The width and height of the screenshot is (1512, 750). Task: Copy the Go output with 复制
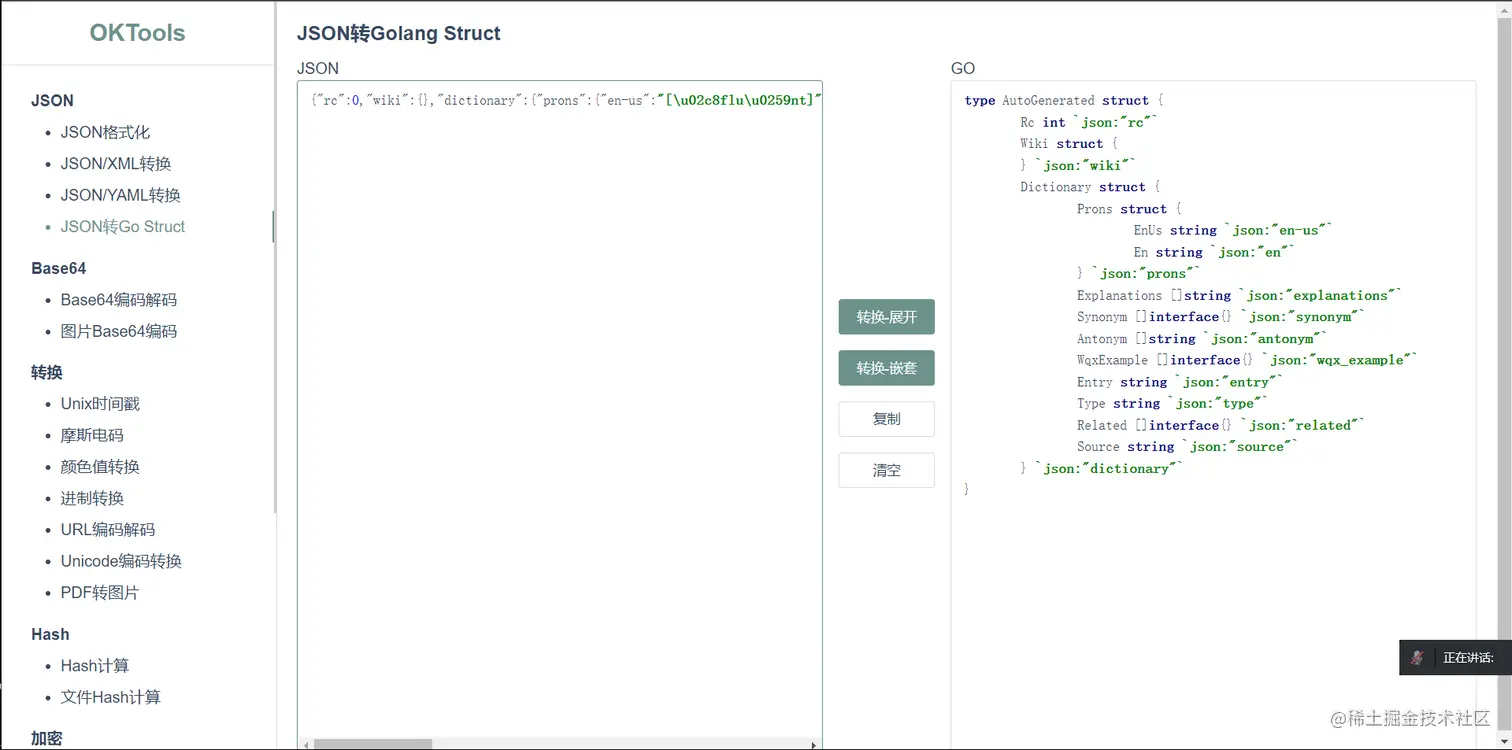coord(887,419)
